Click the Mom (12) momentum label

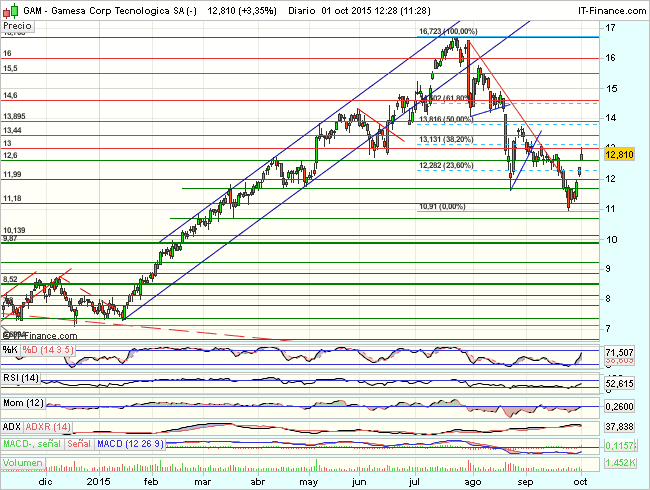(23, 403)
